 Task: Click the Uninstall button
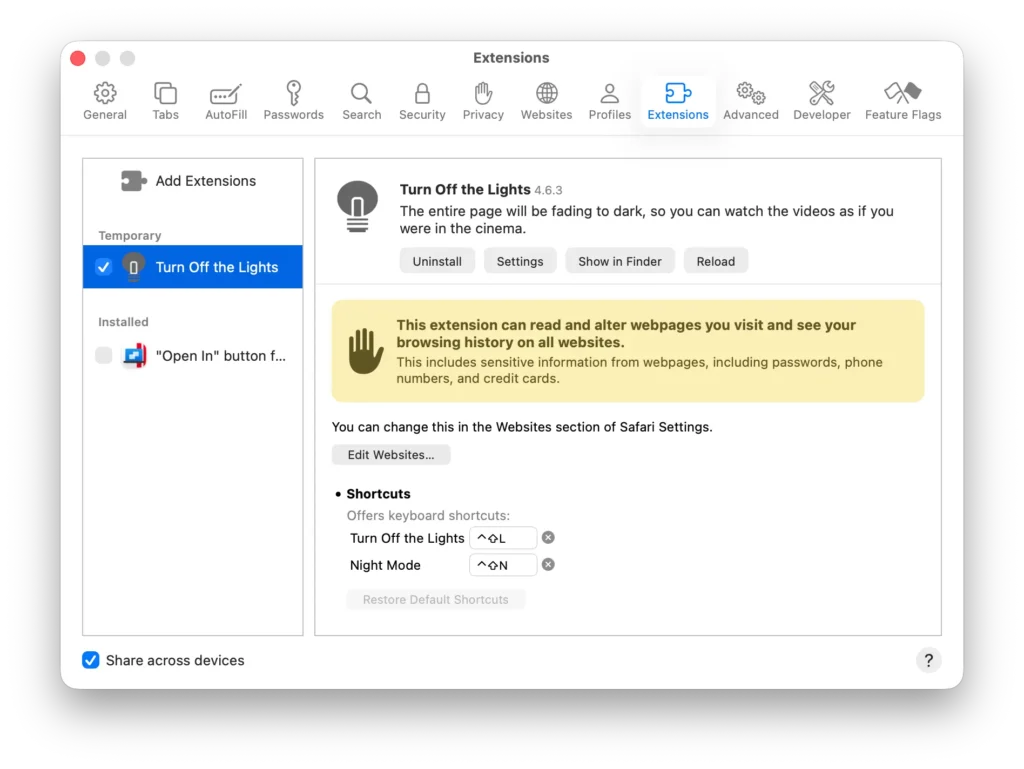coord(437,261)
